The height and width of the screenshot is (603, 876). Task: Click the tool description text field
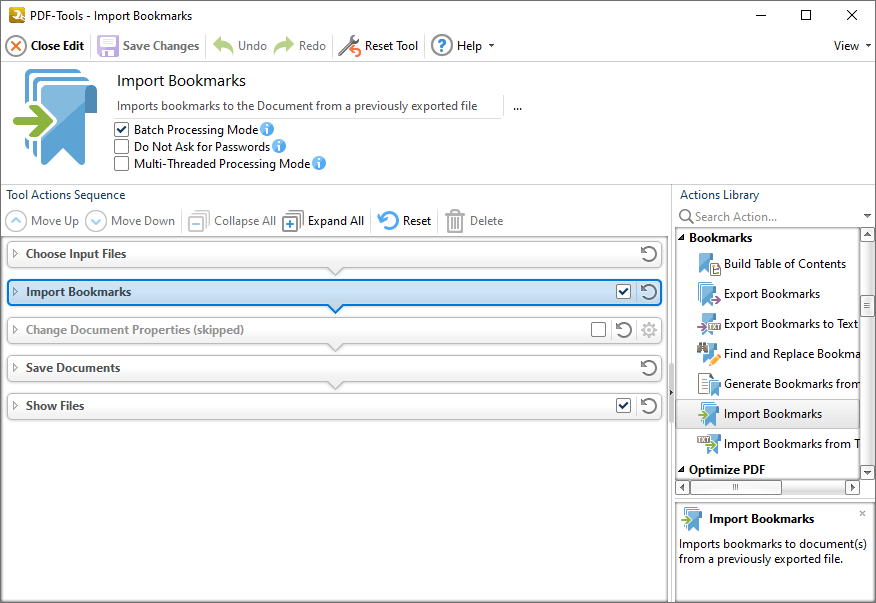[x=308, y=106]
